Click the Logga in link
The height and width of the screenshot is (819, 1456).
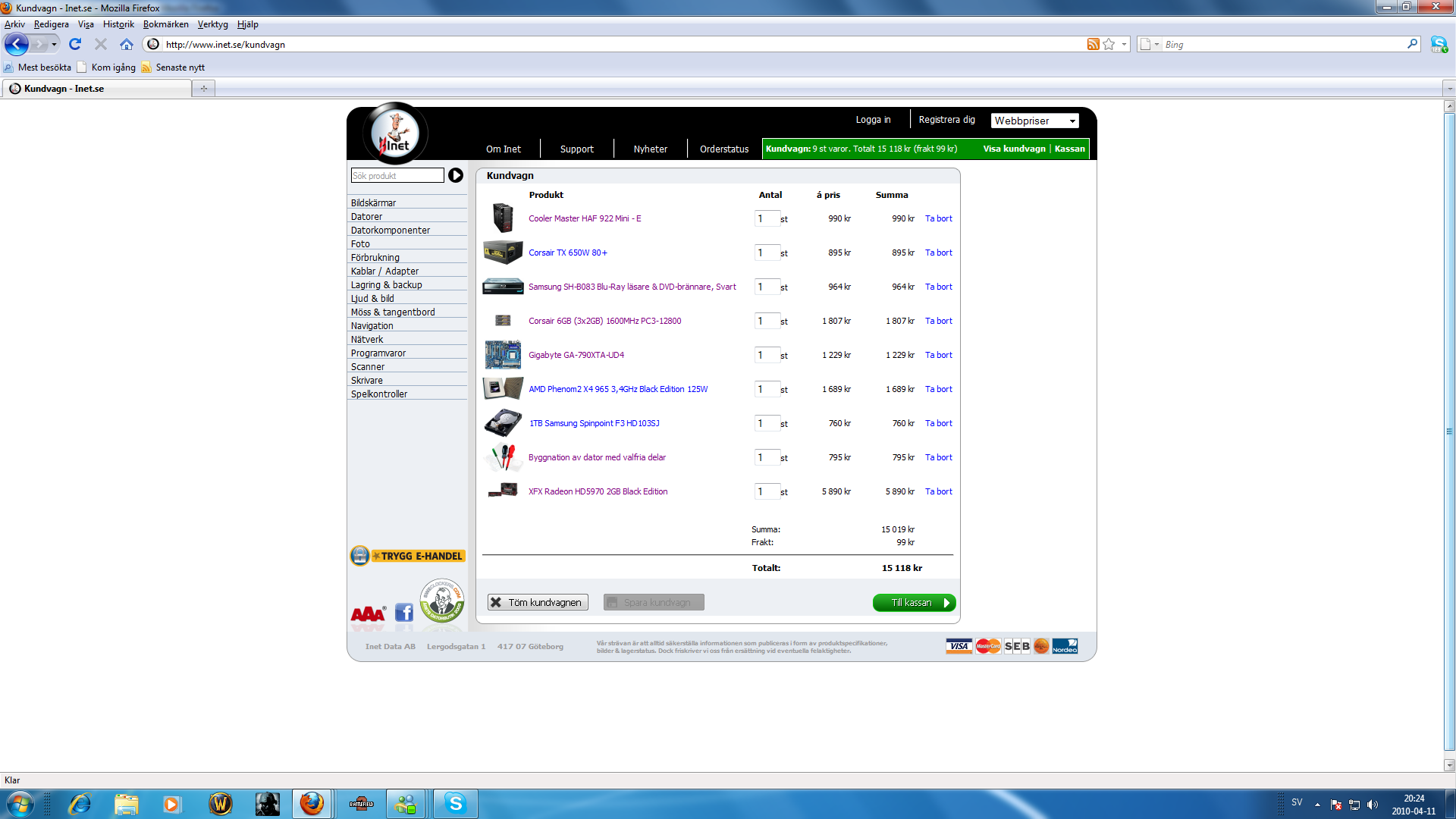point(873,120)
